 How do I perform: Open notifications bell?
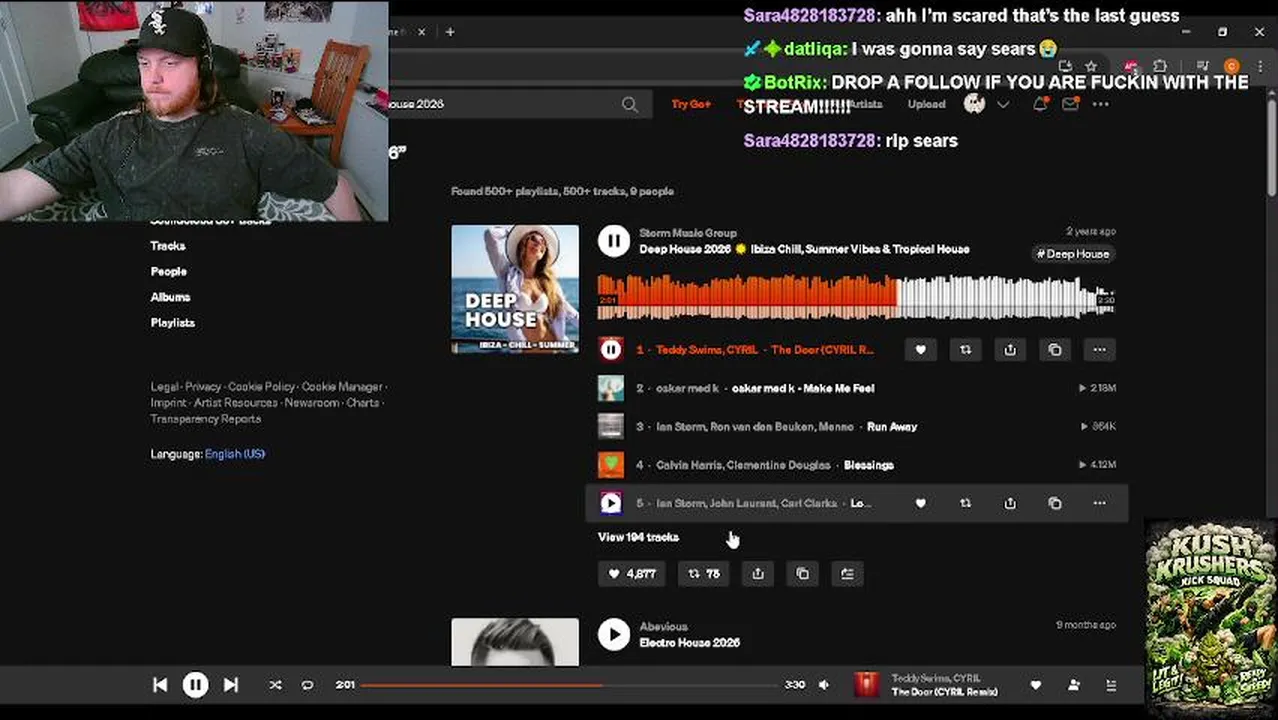(1040, 104)
